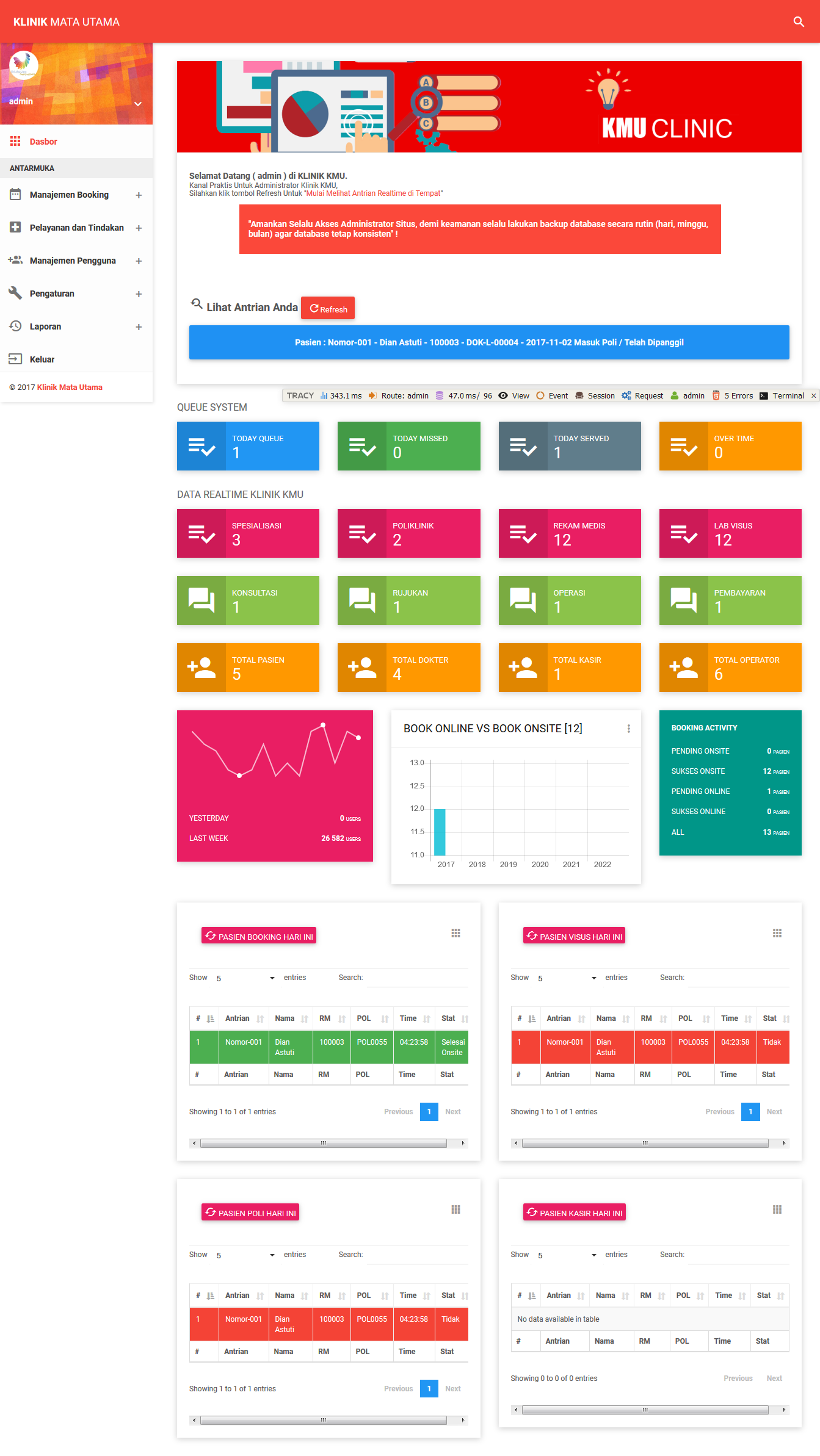Click the Search field in Pasien Booking table
Viewport: 820px width, 1456px height.
point(417,978)
